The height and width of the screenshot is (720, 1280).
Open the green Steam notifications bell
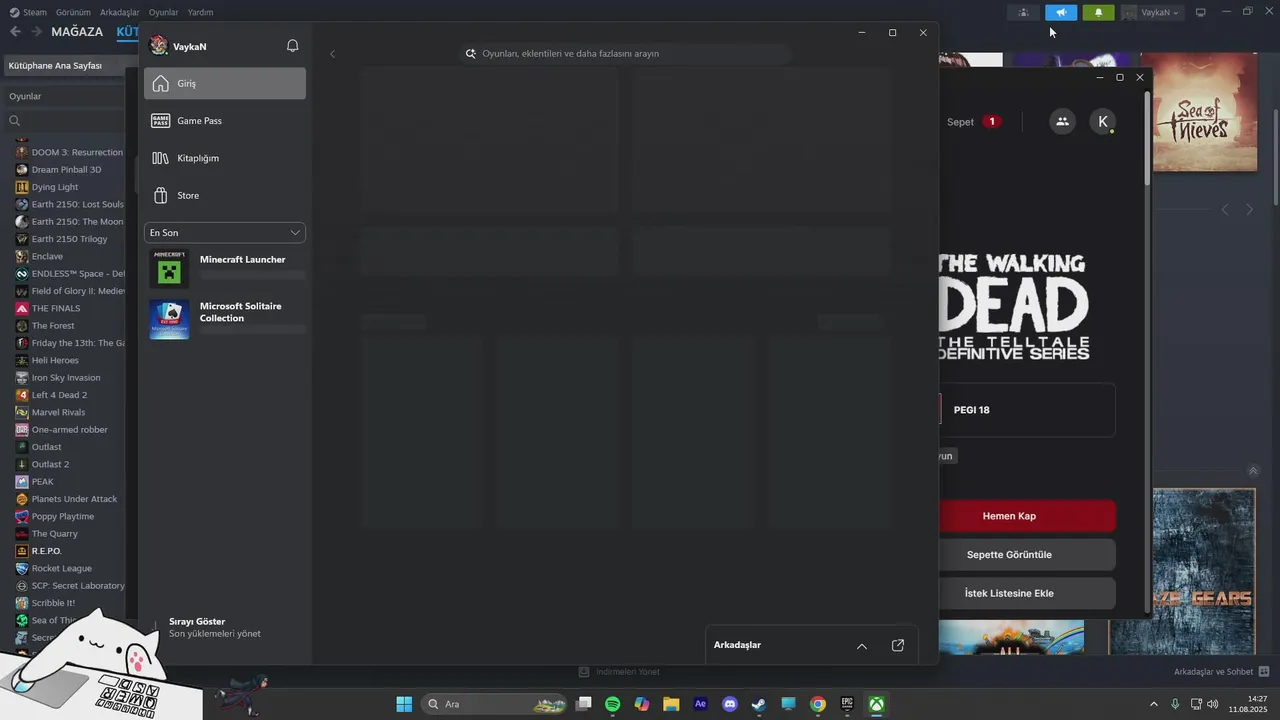point(1098,13)
